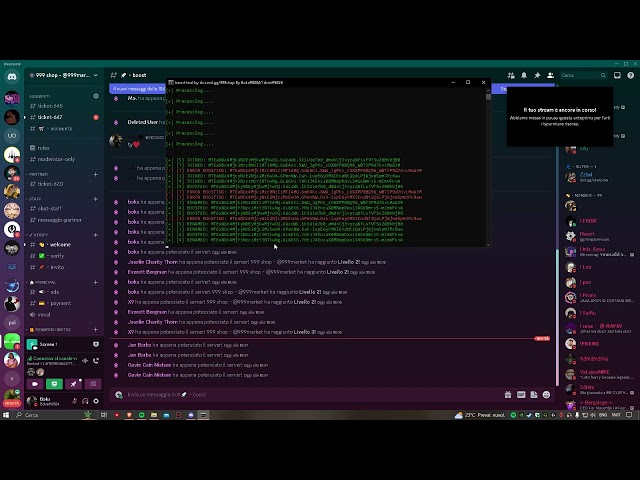The height and width of the screenshot is (480, 640).
Task: Open the threads icon in channel header
Action: (x=511, y=75)
